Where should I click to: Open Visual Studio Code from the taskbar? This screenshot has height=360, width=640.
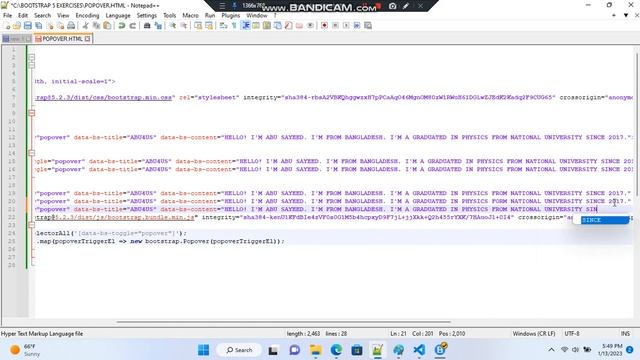coord(419,350)
